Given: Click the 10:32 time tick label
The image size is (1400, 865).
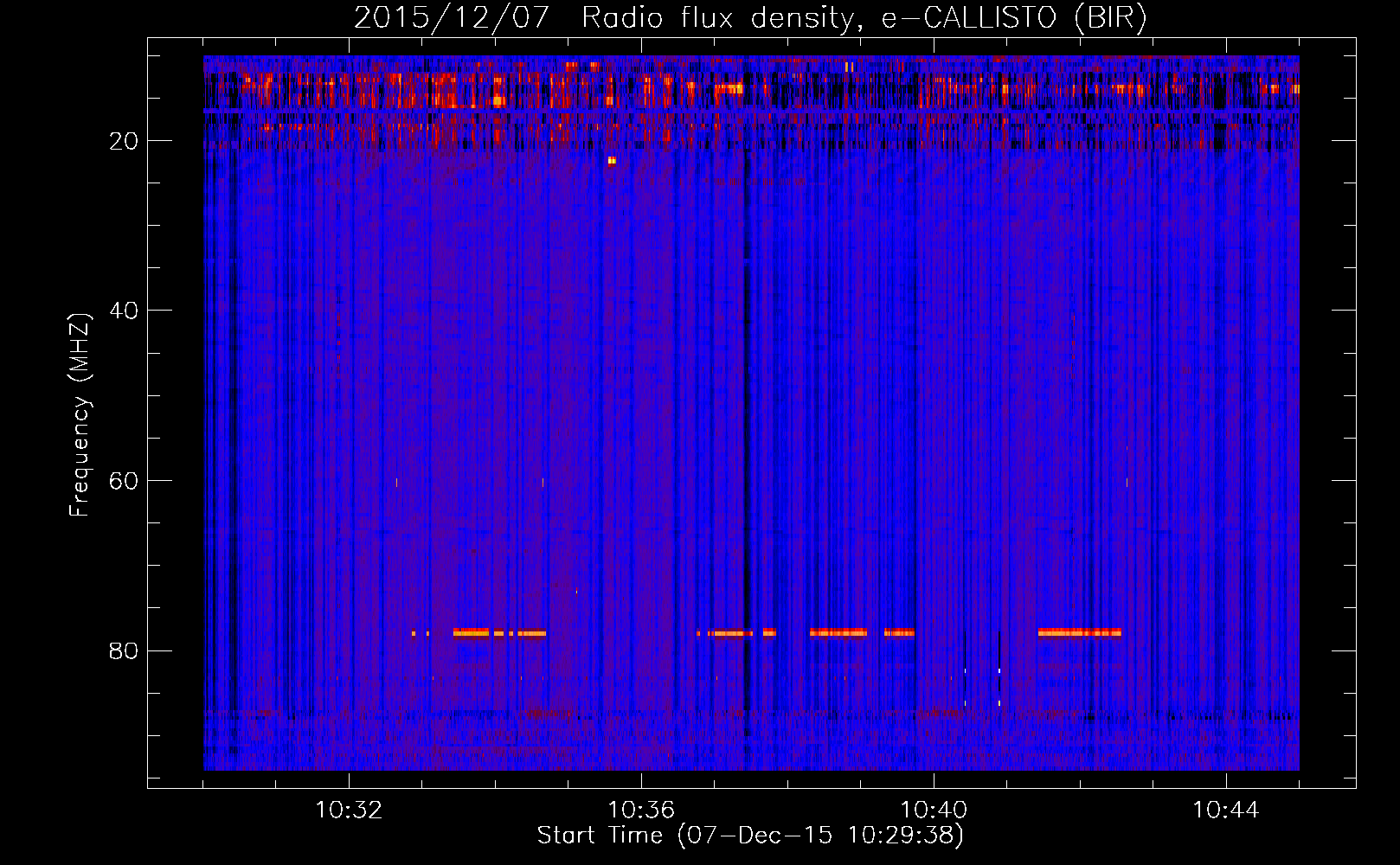Looking at the screenshot, I should pyautogui.click(x=349, y=811).
